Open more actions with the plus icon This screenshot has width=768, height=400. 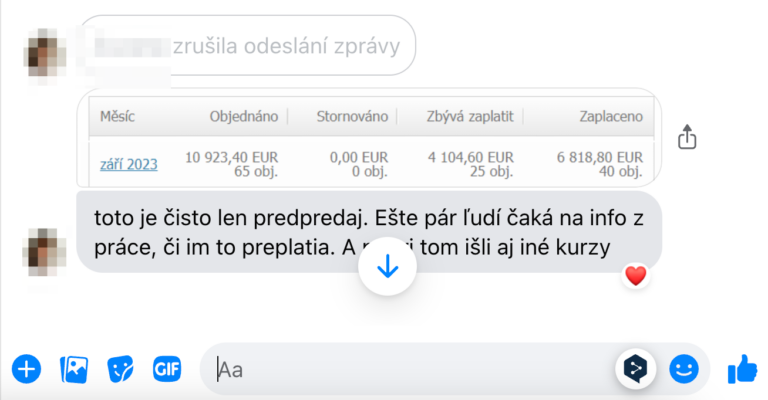click(x=26, y=369)
